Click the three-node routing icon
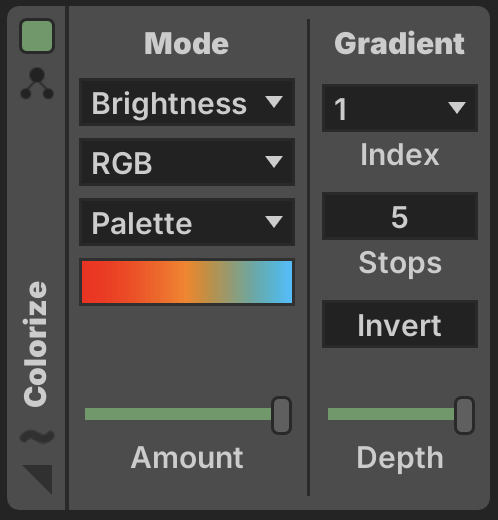The image size is (498, 520). (37, 83)
